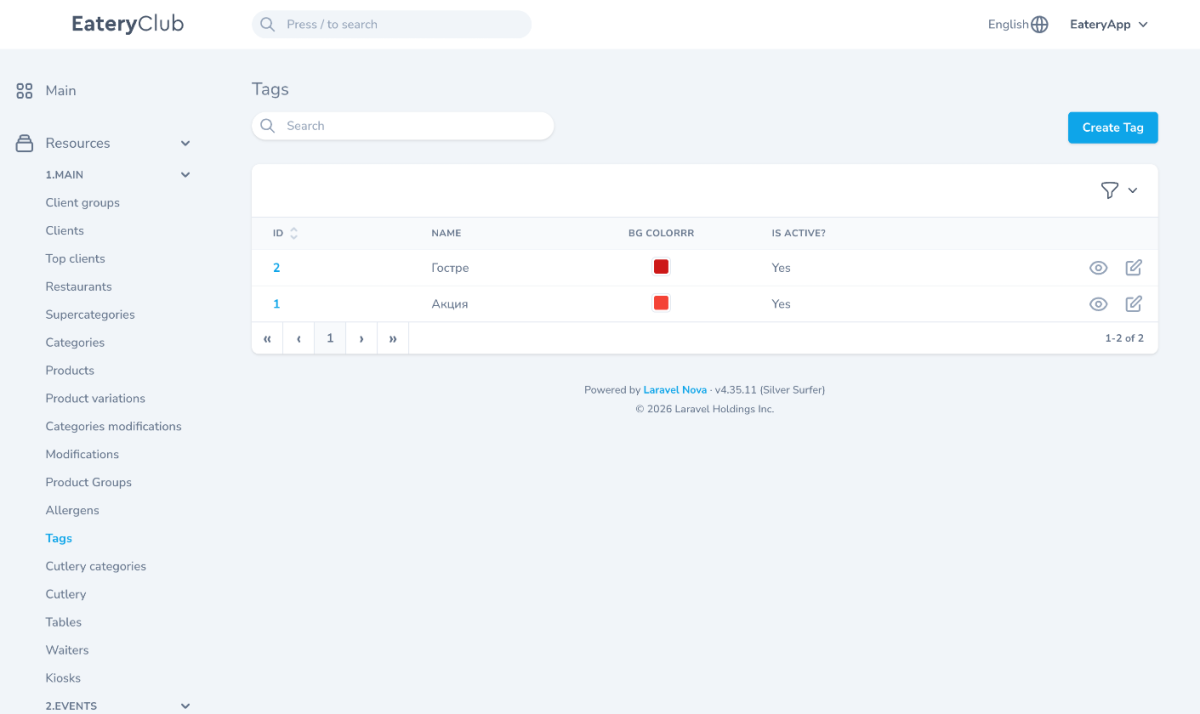Select page 1 in pagination

click(x=330, y=338)
